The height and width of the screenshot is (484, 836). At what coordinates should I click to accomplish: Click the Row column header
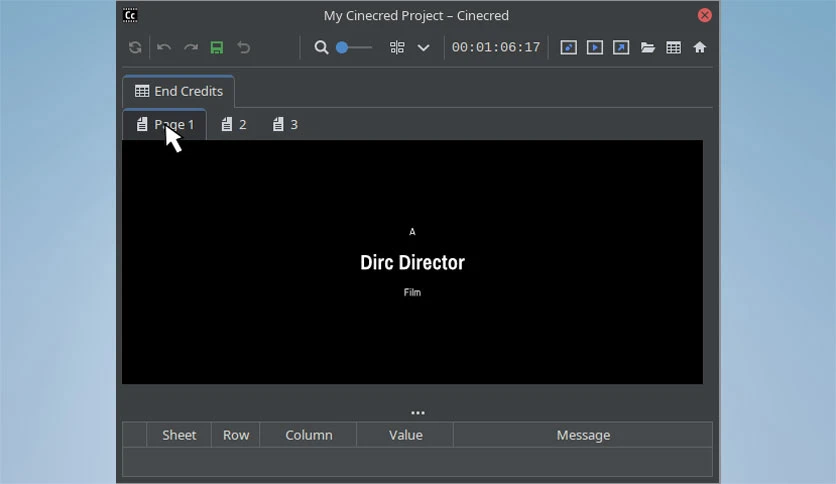pyautogui.click(x=236, y=435)
